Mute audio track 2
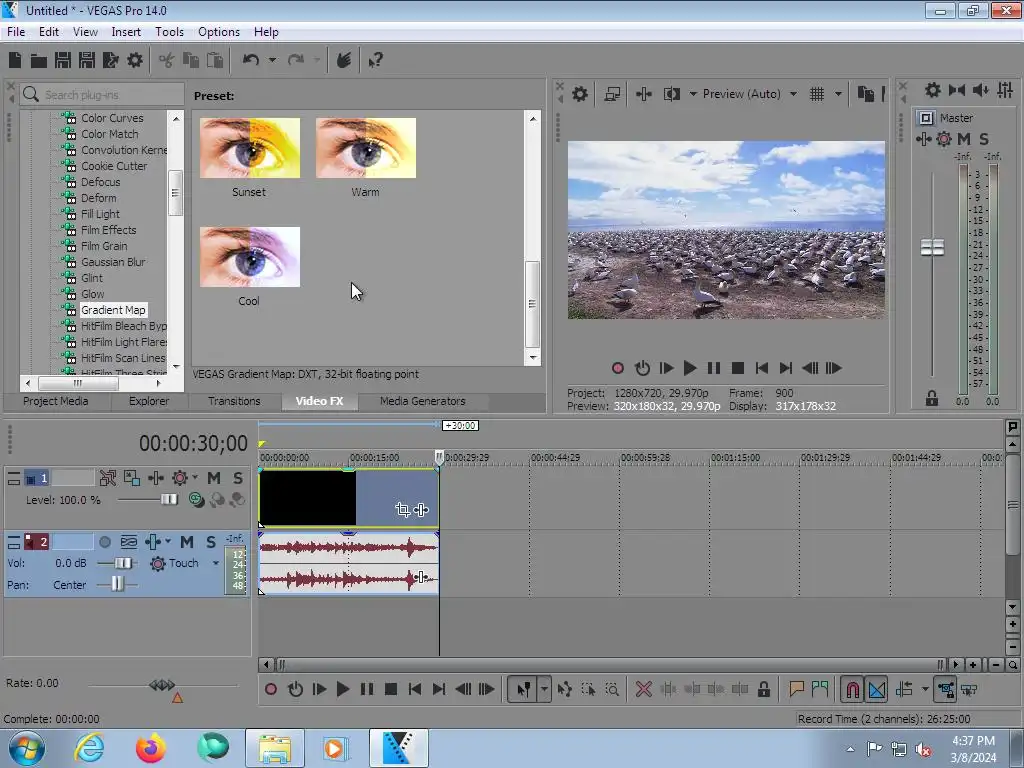Image resolution: width=1024 pixels, height=768 pixels. pos(187,542)
